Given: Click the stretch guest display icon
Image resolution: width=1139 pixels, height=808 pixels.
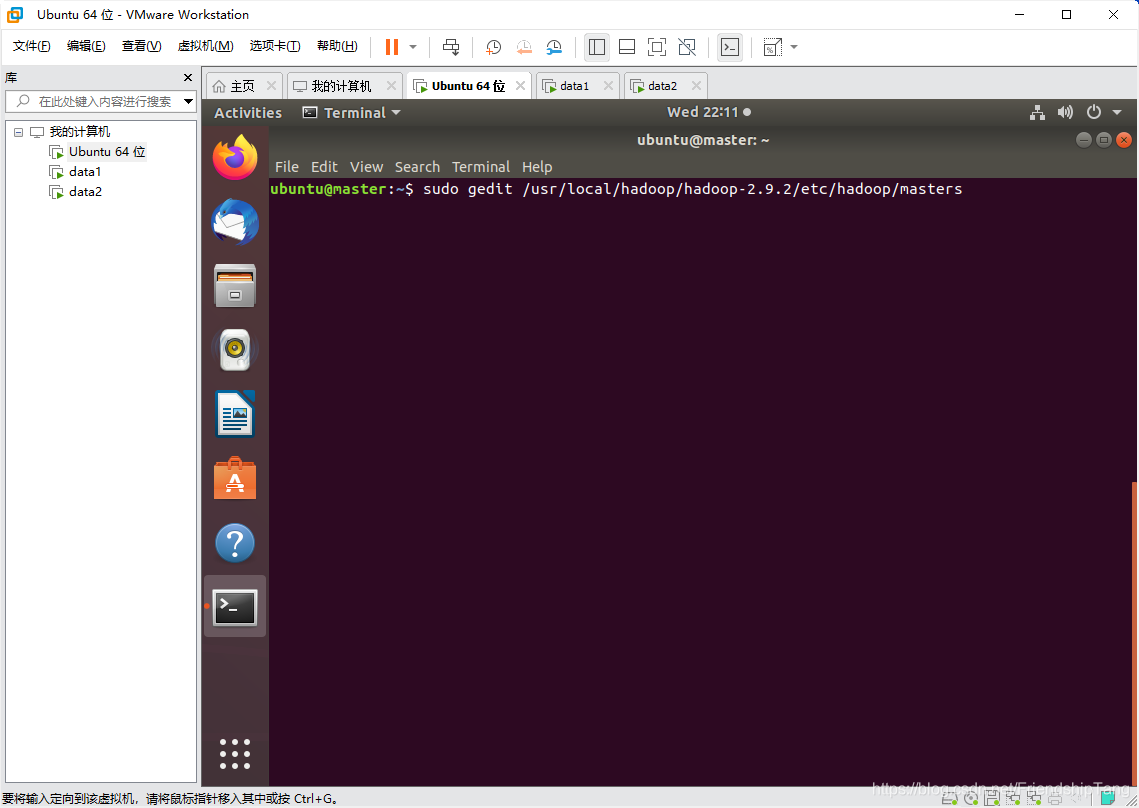Looking at the screenshot, I should [x=772, y=47].
